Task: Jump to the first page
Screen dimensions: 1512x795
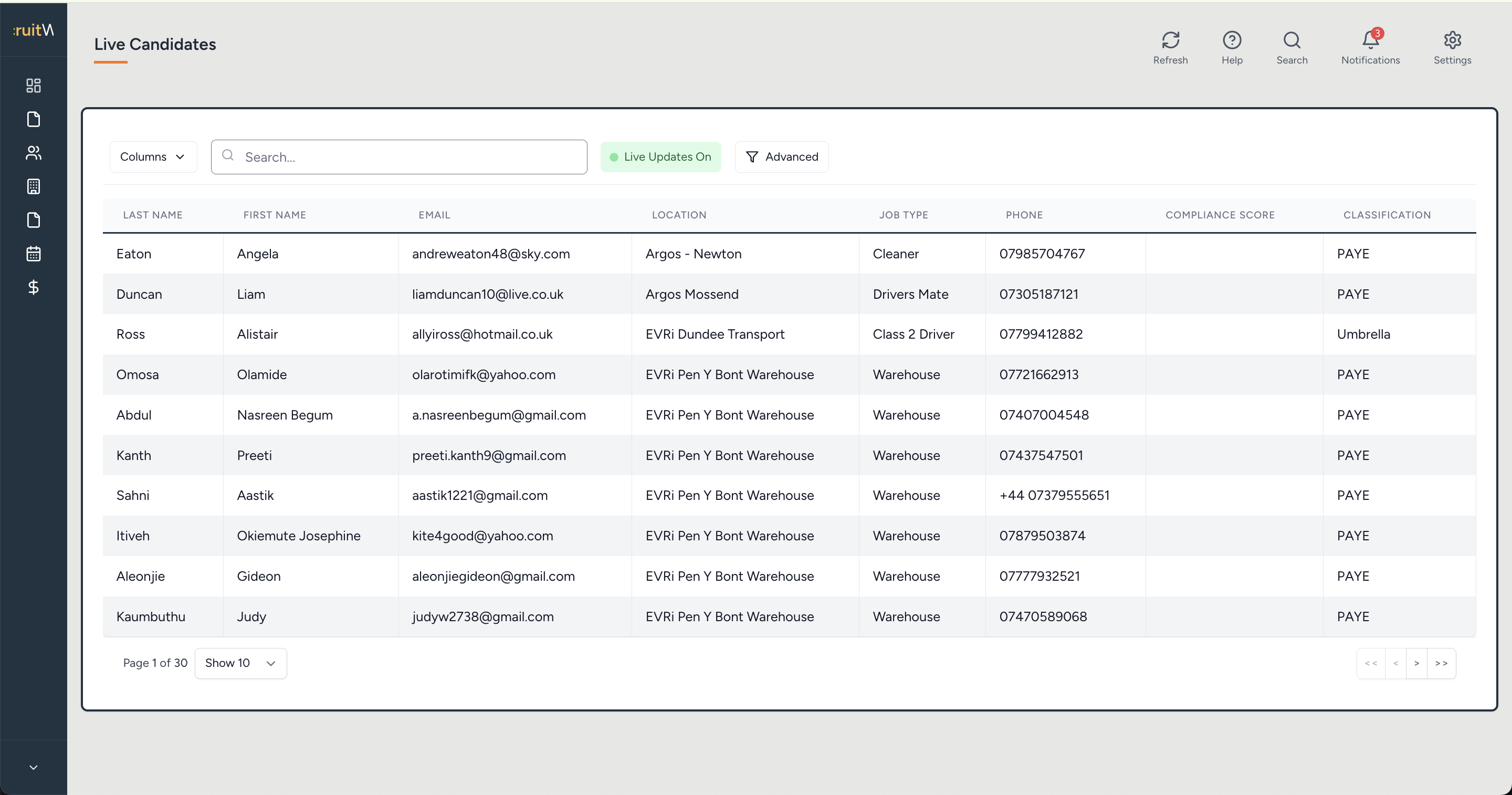Action: 1371,664
